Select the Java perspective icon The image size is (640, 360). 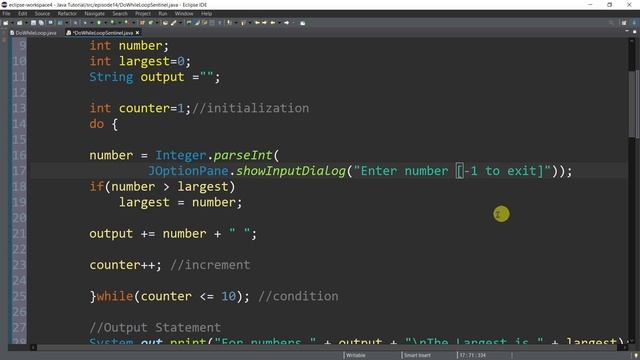pyautogui.click(x=634, y=23)
